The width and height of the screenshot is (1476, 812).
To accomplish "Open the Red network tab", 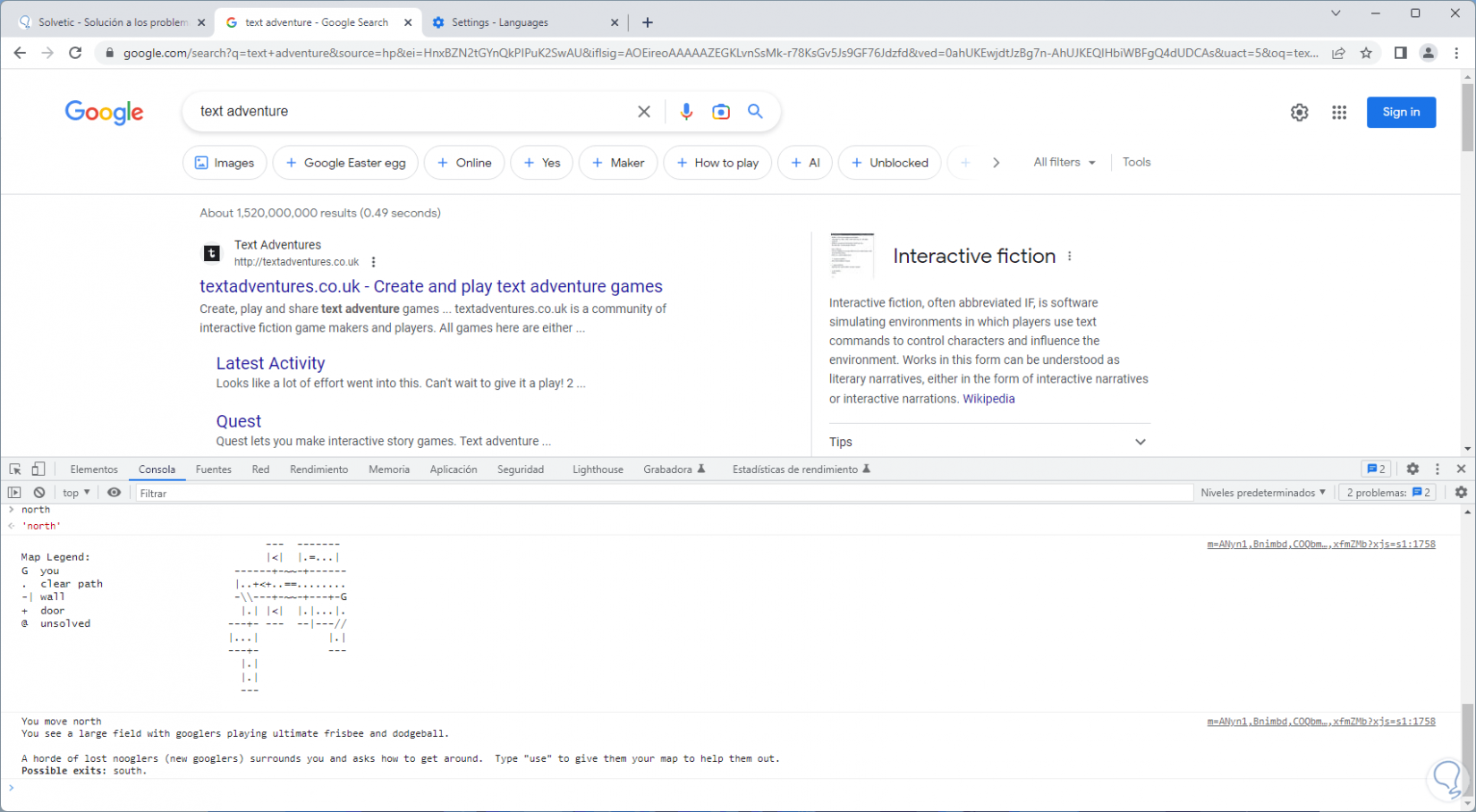I will [260, 469].
